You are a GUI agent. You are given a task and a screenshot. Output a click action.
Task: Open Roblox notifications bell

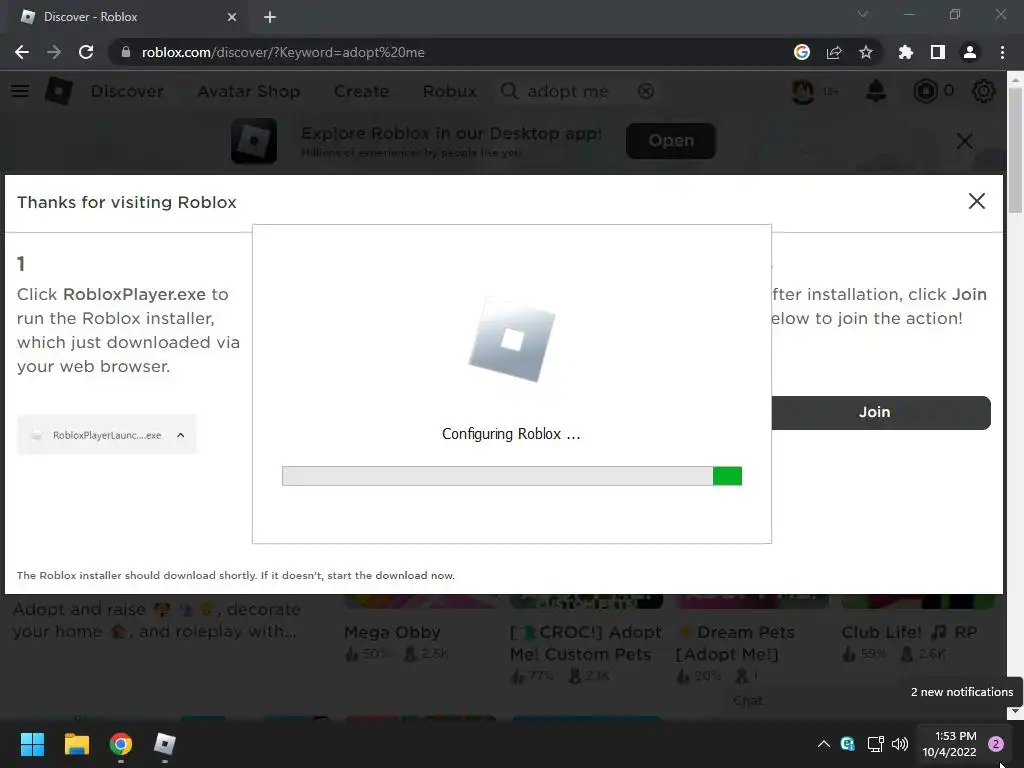[876, 91]
